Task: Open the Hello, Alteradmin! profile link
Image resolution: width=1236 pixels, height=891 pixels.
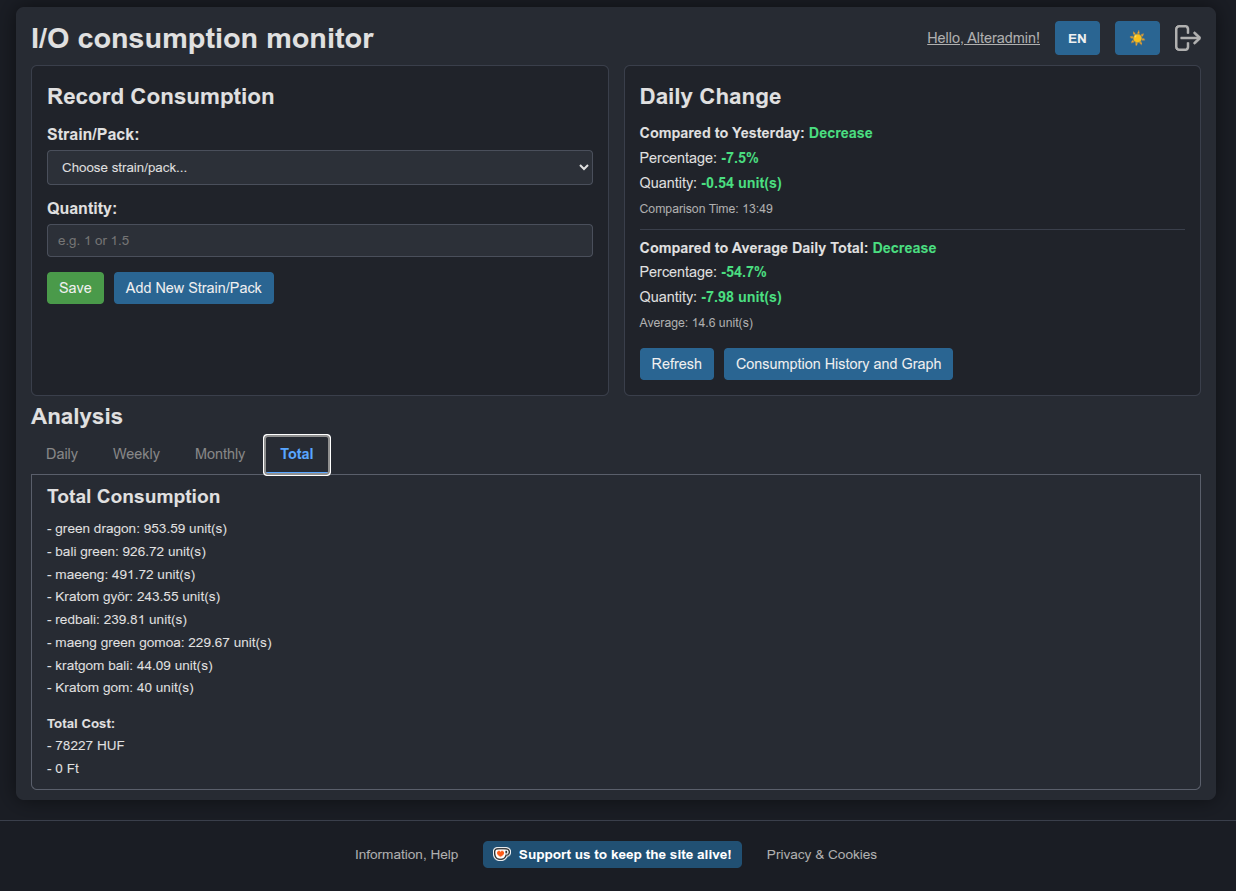Action: (983, 38)
